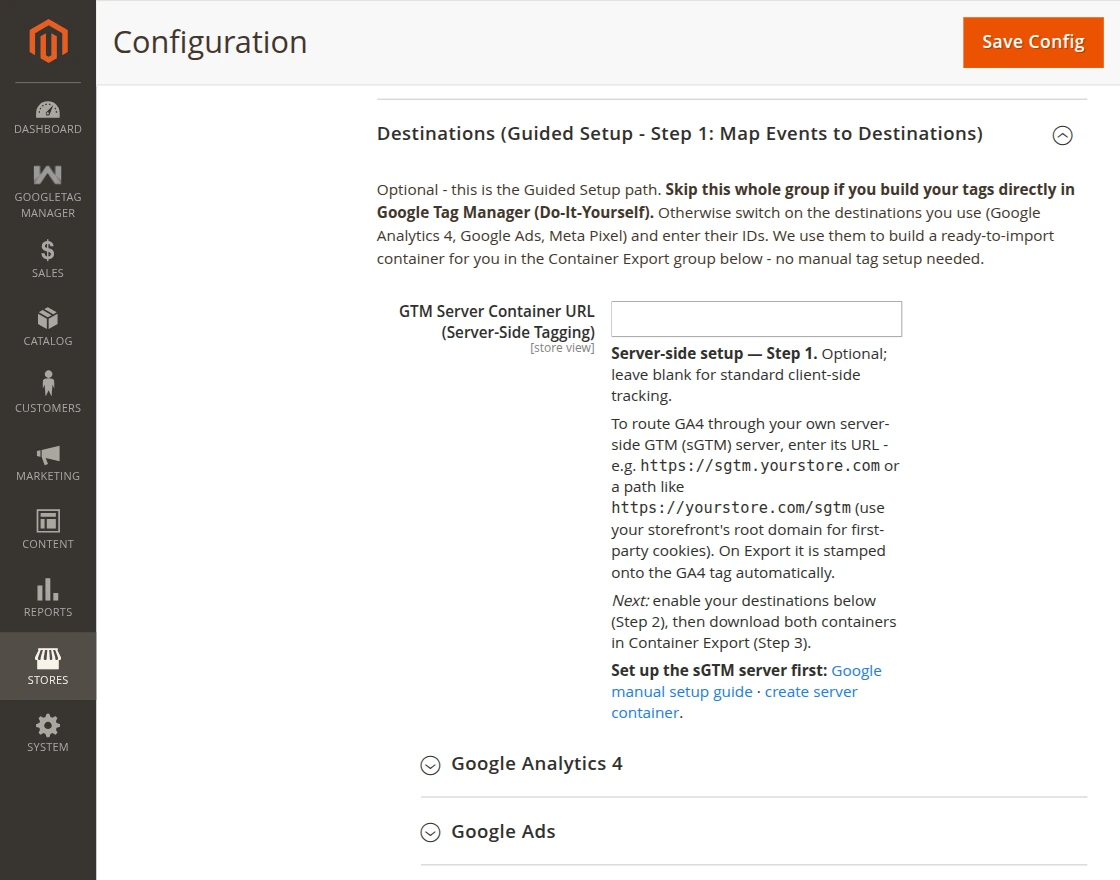Click the Save Config button
1120x880 pixels.
pos(1033,42)
